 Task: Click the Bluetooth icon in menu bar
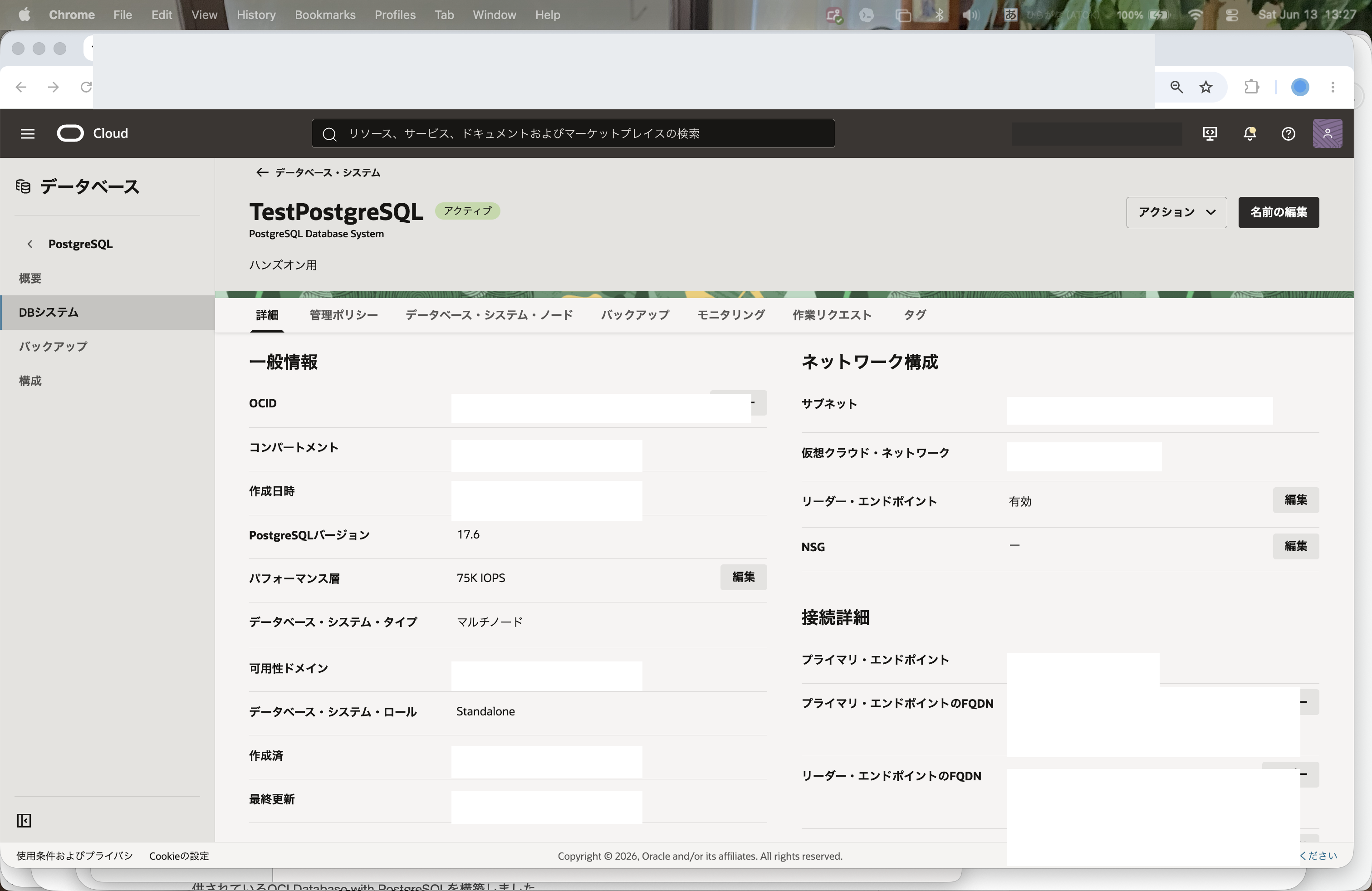(x=939, y=15)
